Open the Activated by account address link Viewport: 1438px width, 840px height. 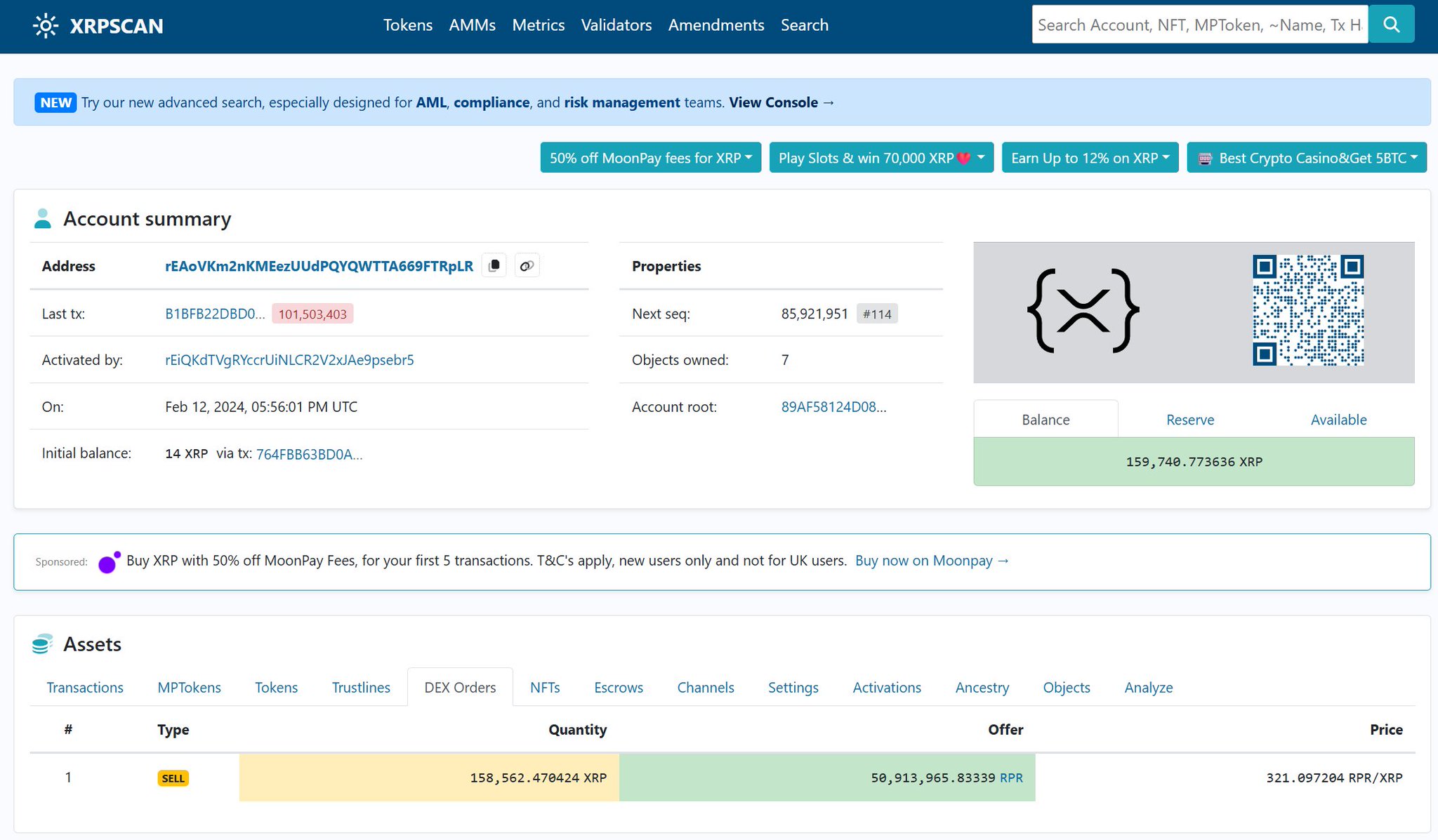tap(289, 360)
